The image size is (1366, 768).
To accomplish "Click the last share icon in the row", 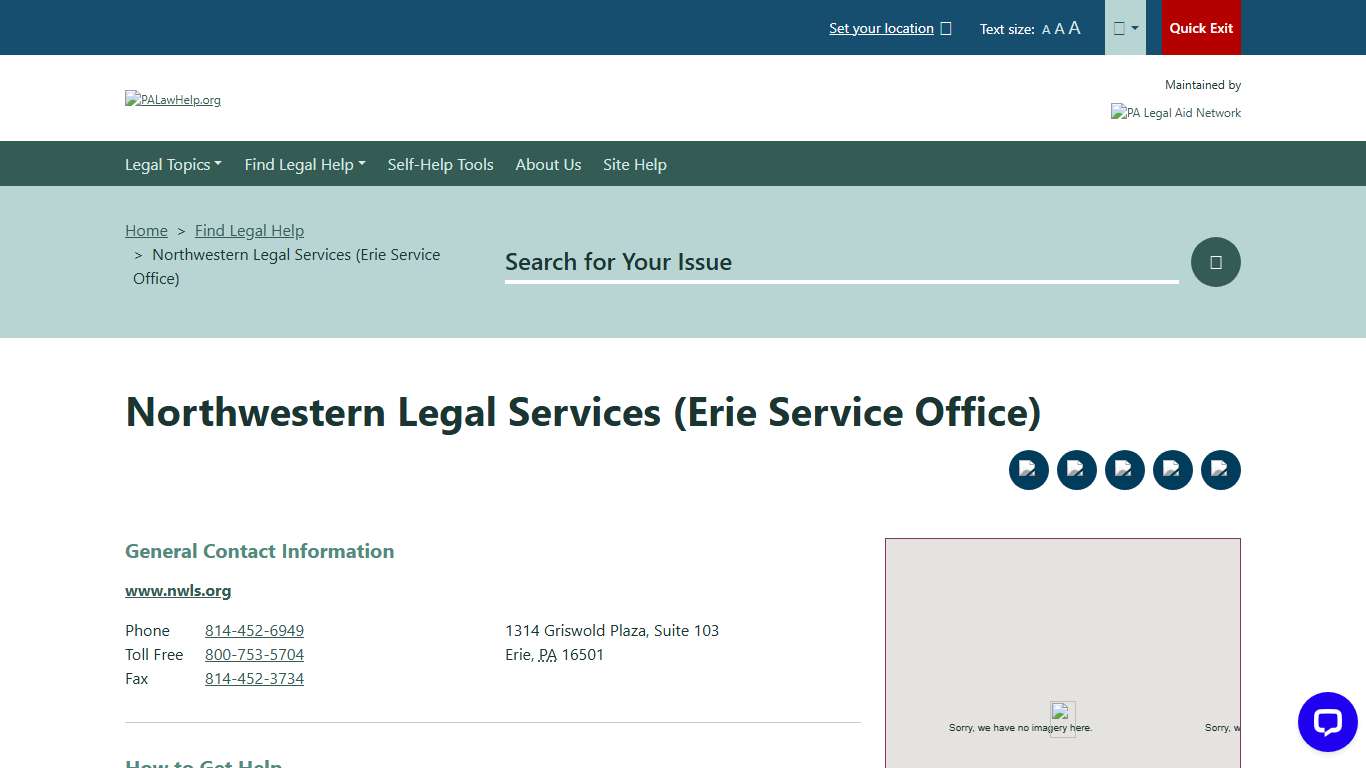I will tap(1221, 469).
